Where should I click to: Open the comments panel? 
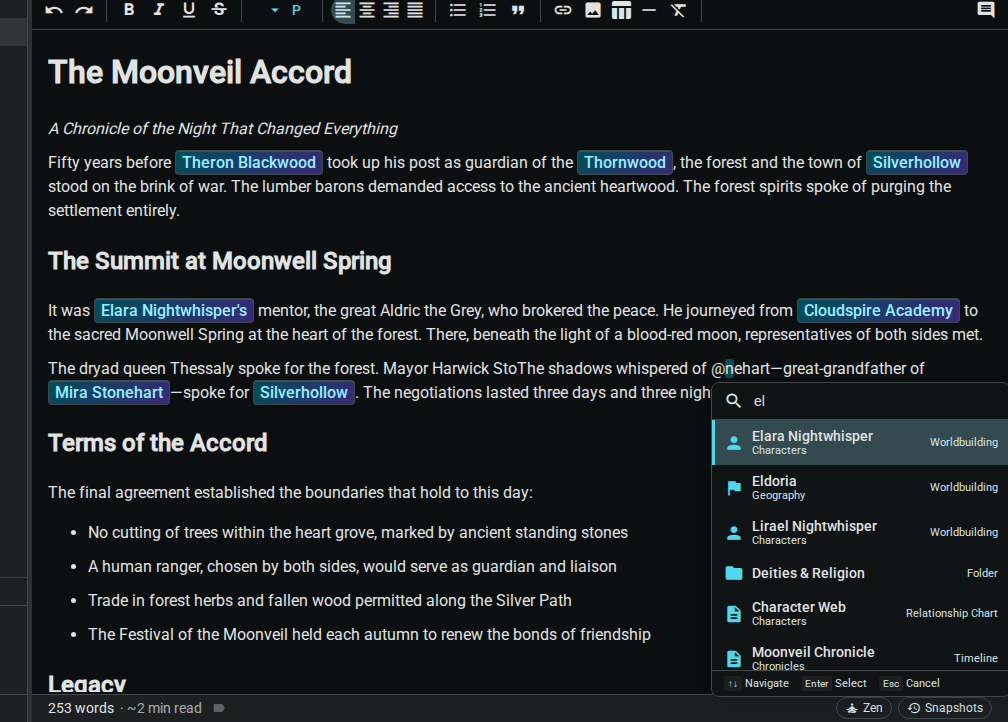tap(986, 10)
